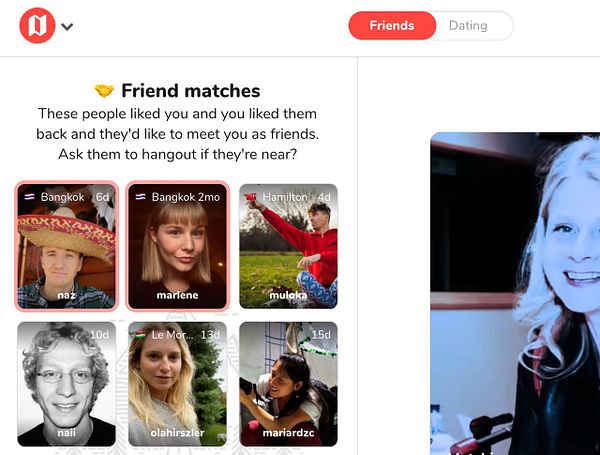Click the Friend matches heading

[191, 91]
